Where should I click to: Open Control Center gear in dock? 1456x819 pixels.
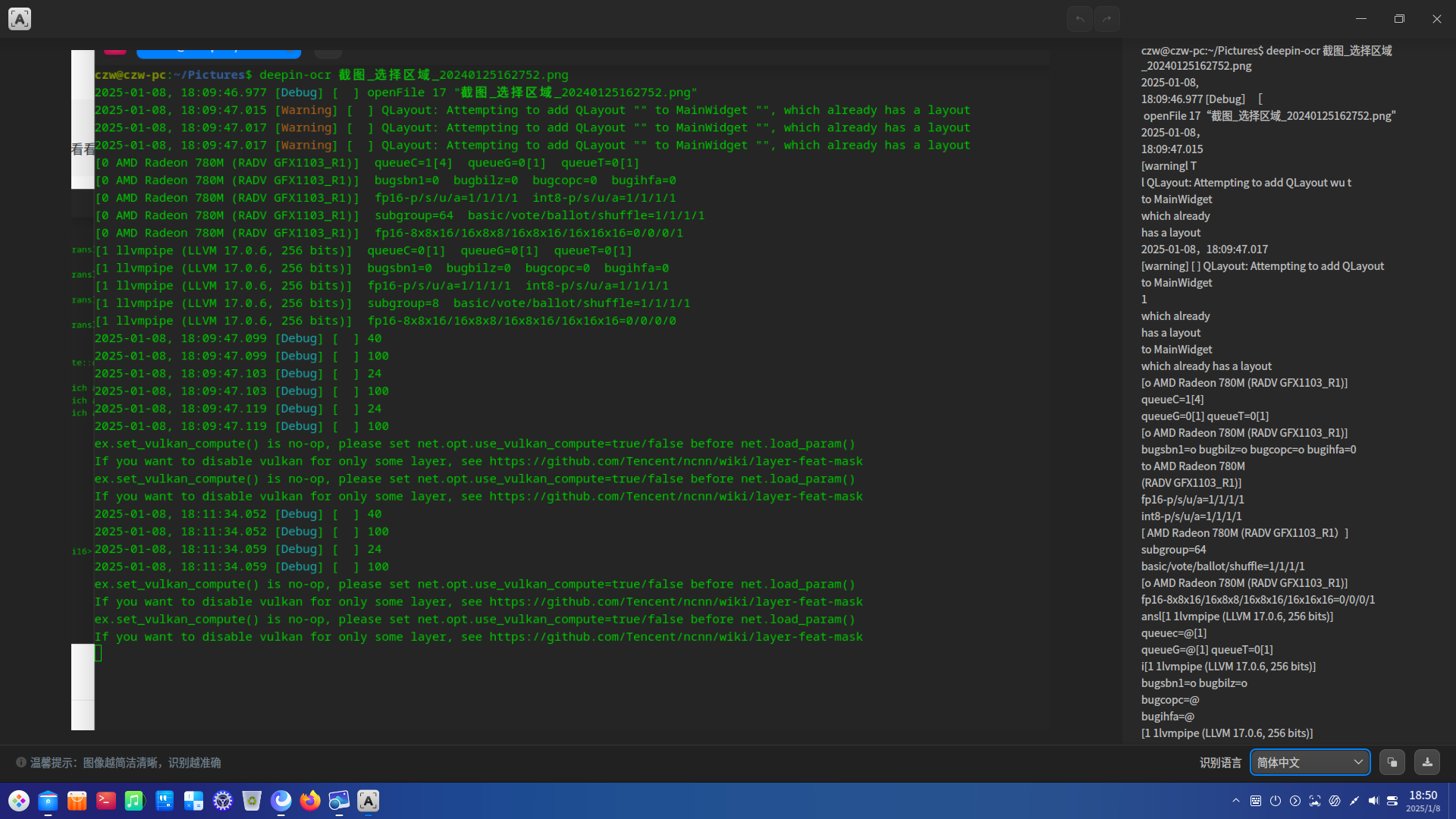pos(223,801)
